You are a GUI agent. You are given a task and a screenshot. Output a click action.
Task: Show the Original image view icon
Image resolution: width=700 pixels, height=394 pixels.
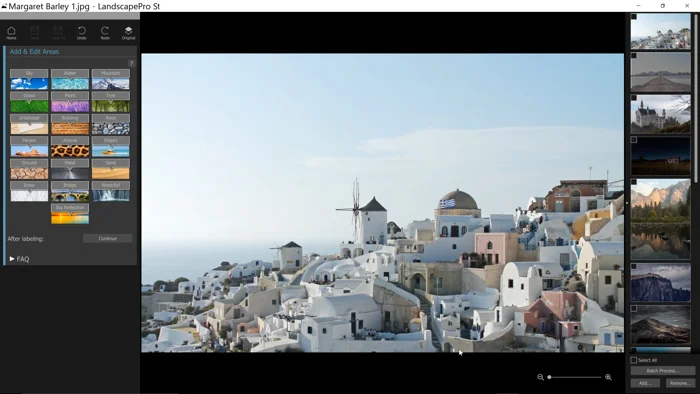(x=128, y=33)
